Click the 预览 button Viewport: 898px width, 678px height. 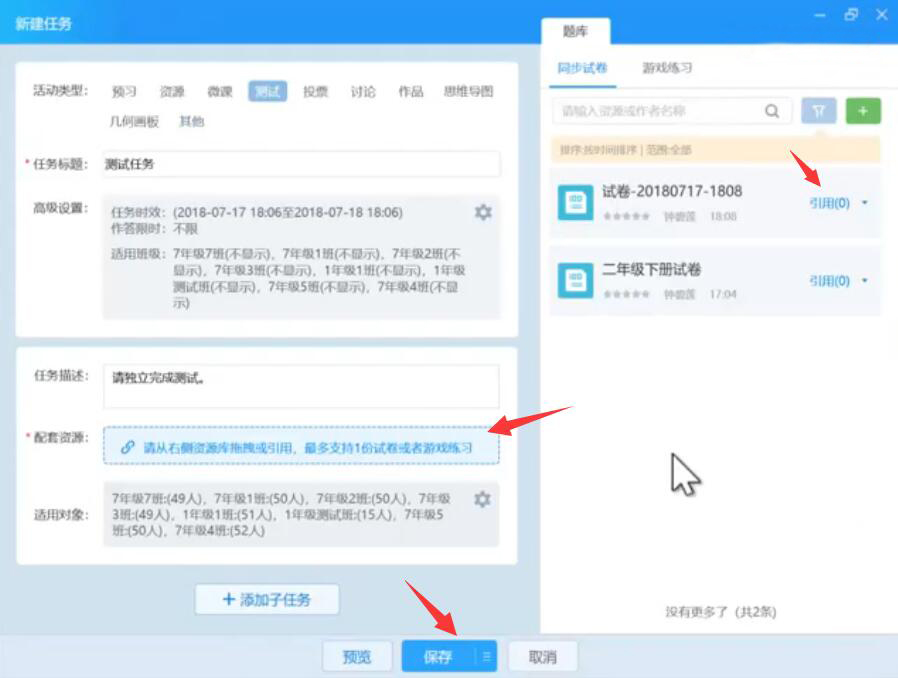click(x=357, y=656)
